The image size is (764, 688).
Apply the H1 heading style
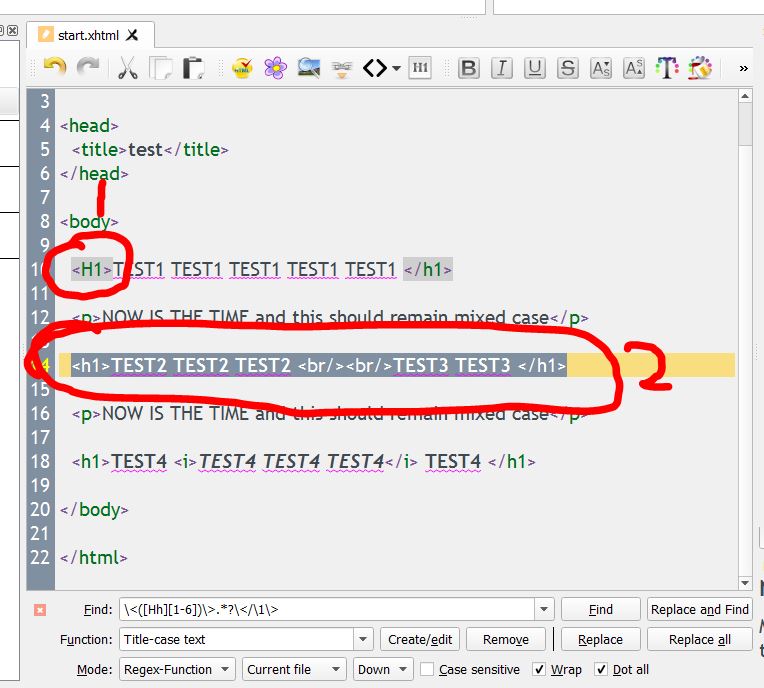[x=420, y=68]
